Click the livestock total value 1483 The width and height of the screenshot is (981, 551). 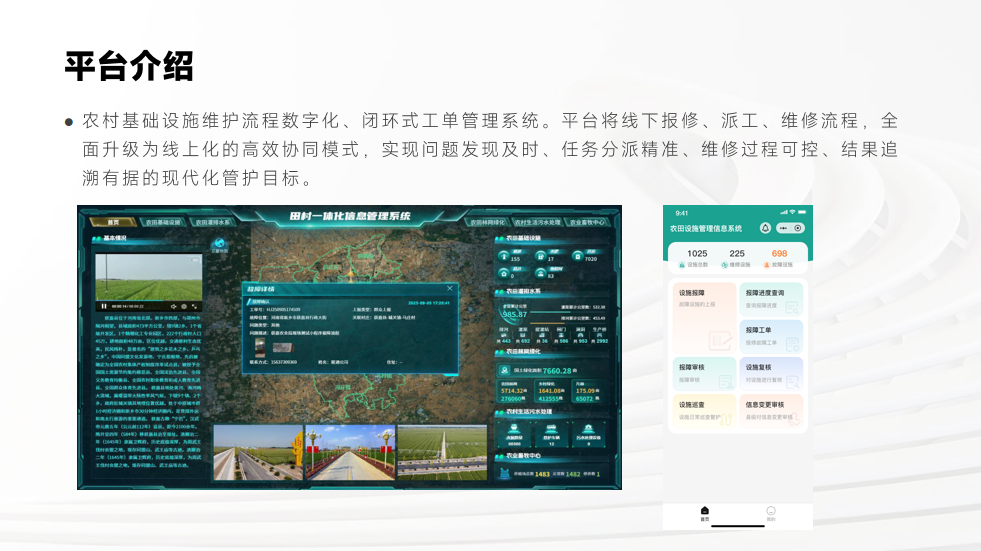coord(542,474)
